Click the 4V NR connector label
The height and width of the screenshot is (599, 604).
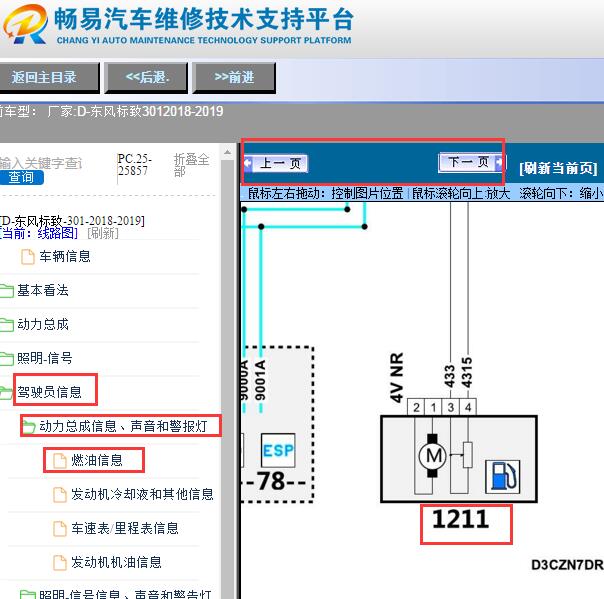(x=397, y=378)
